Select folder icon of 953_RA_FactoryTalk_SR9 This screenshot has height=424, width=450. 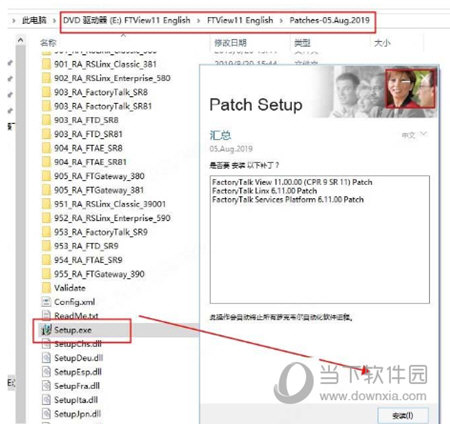coord(46,232)
